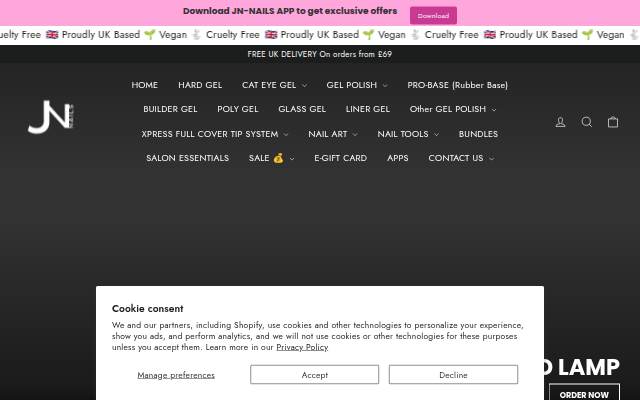The image size is (640, 400).
Task: Click the pink Download app button
Action: tap(433, 16)
